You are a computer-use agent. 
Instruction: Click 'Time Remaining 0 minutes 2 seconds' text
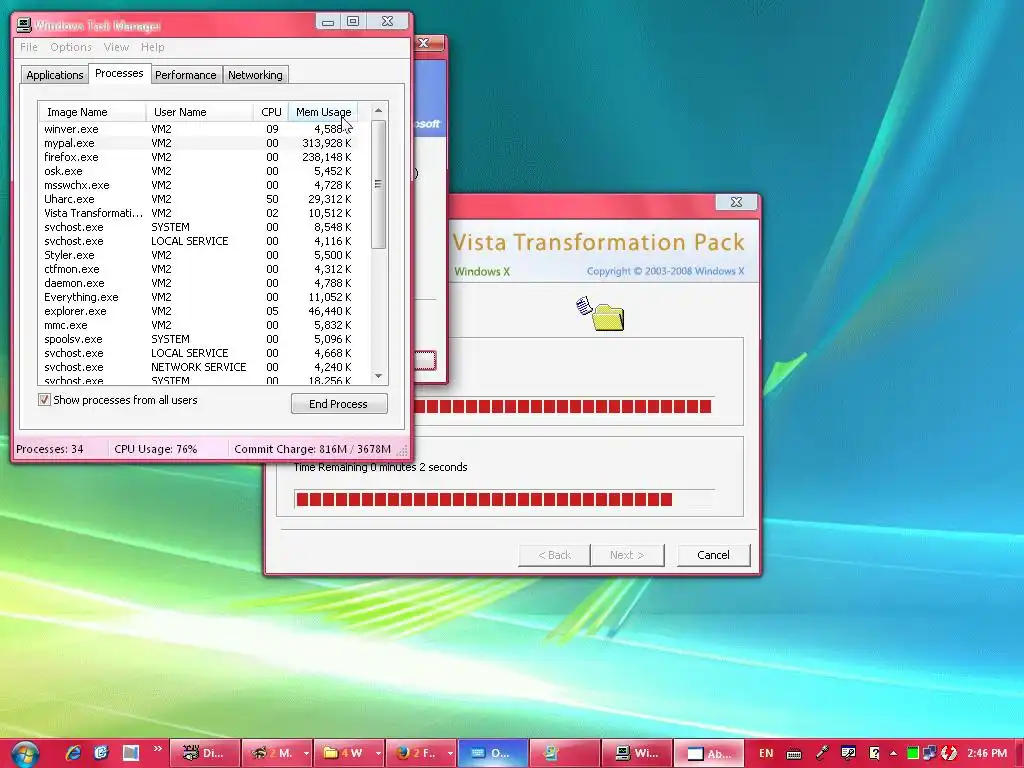coord(381,467)
